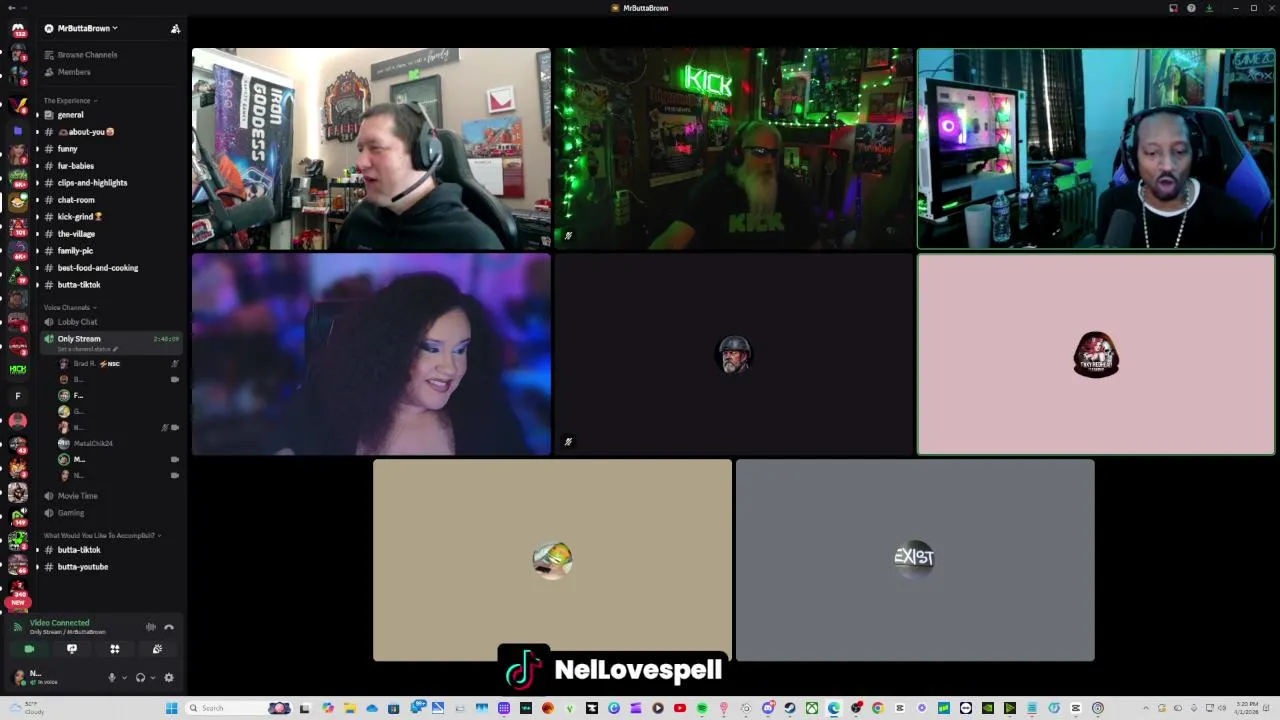
Task: Collapse The Experience category
Action: pyautogui.click(x=70, y=101)
